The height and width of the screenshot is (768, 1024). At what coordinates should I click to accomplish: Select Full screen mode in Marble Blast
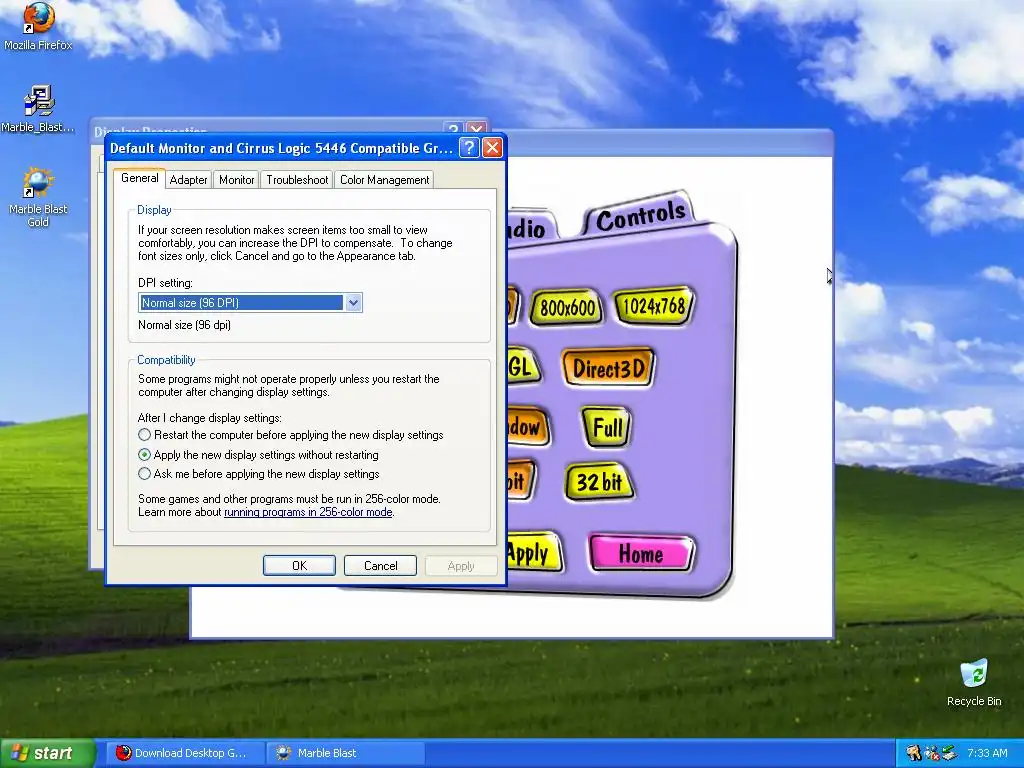[x=607, y=428]
